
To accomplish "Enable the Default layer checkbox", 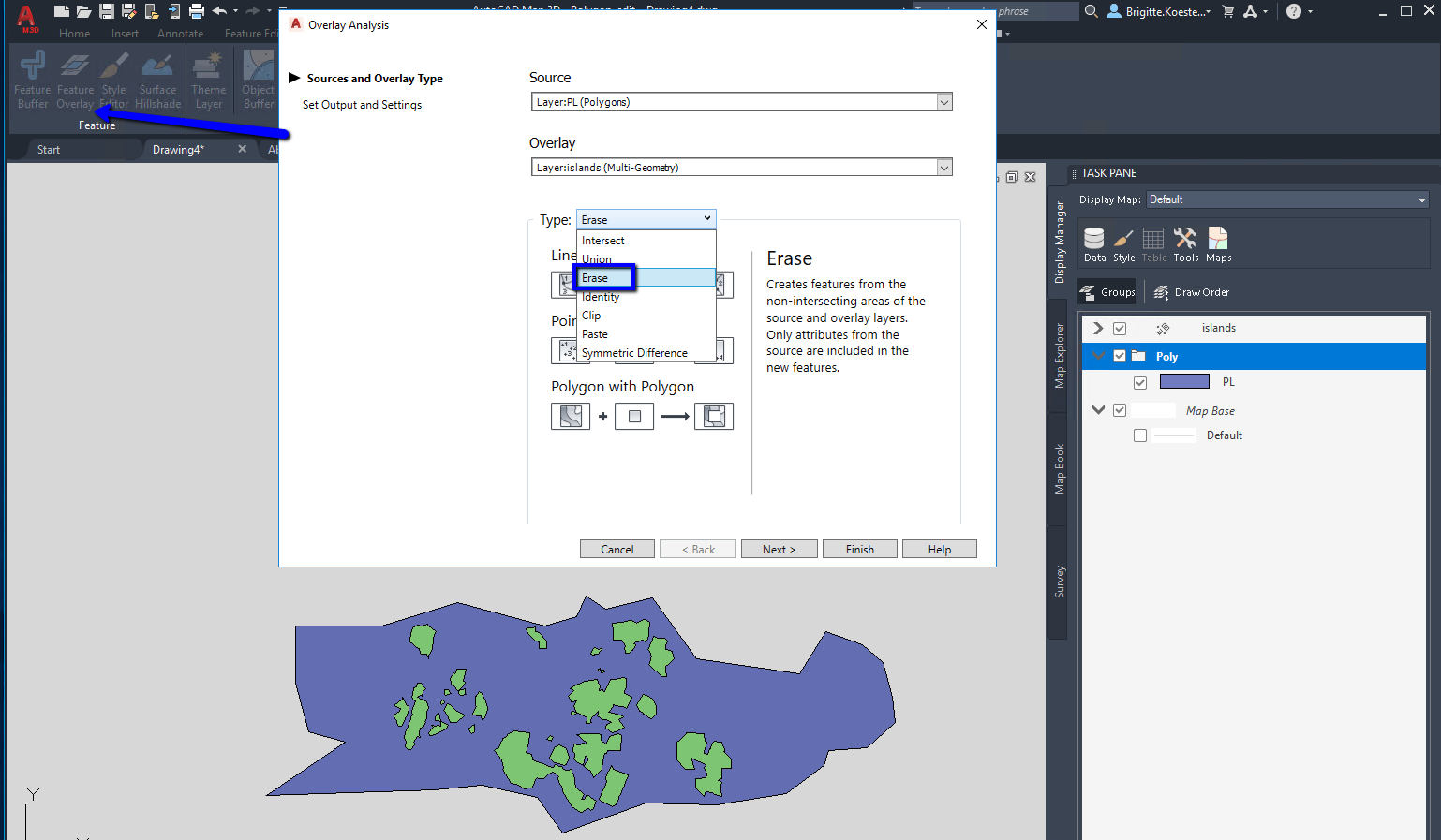I will (x=1140, y=435).
